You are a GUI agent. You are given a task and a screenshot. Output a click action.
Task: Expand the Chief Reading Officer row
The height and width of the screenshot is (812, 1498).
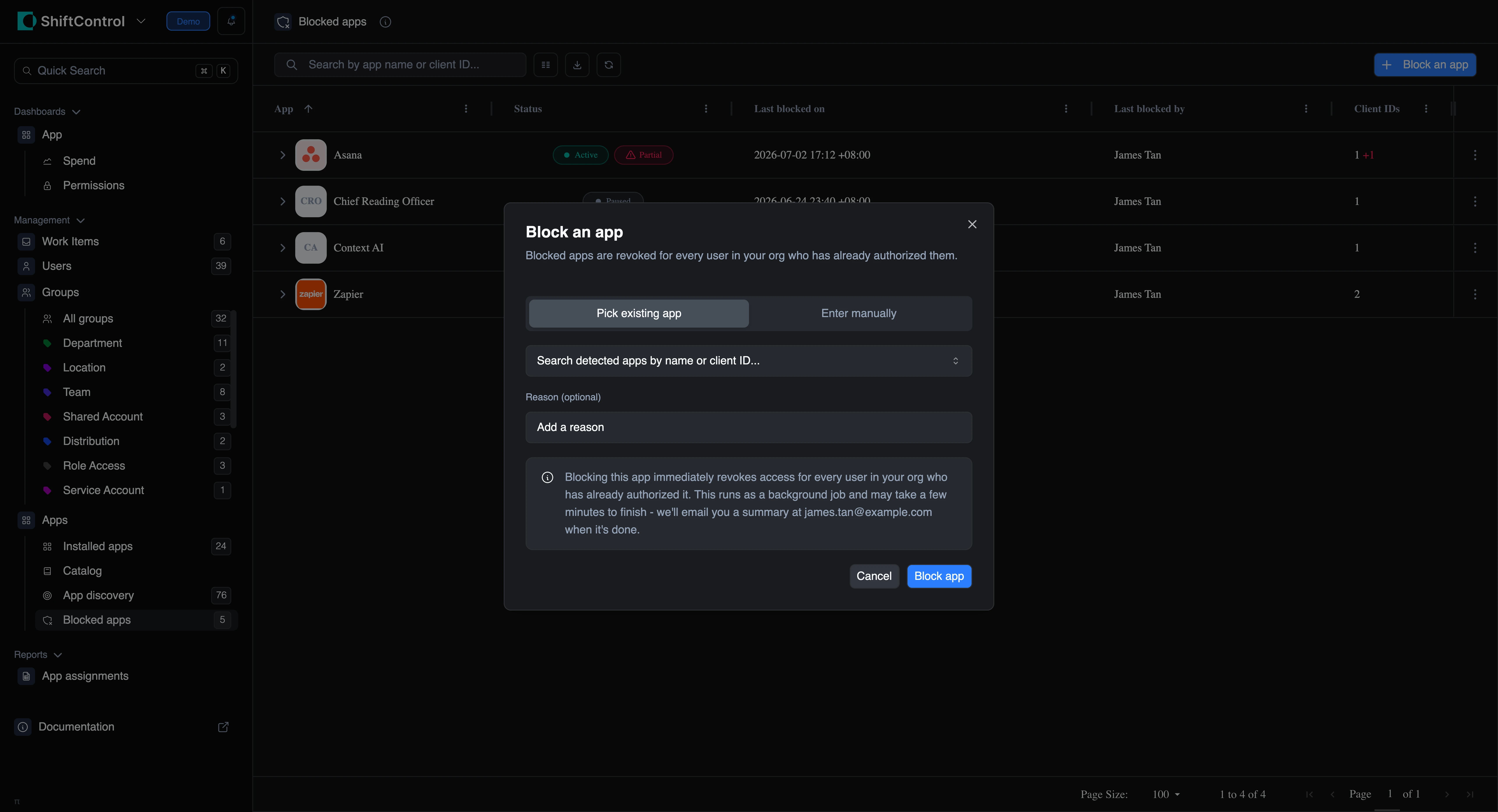(283, 201)
